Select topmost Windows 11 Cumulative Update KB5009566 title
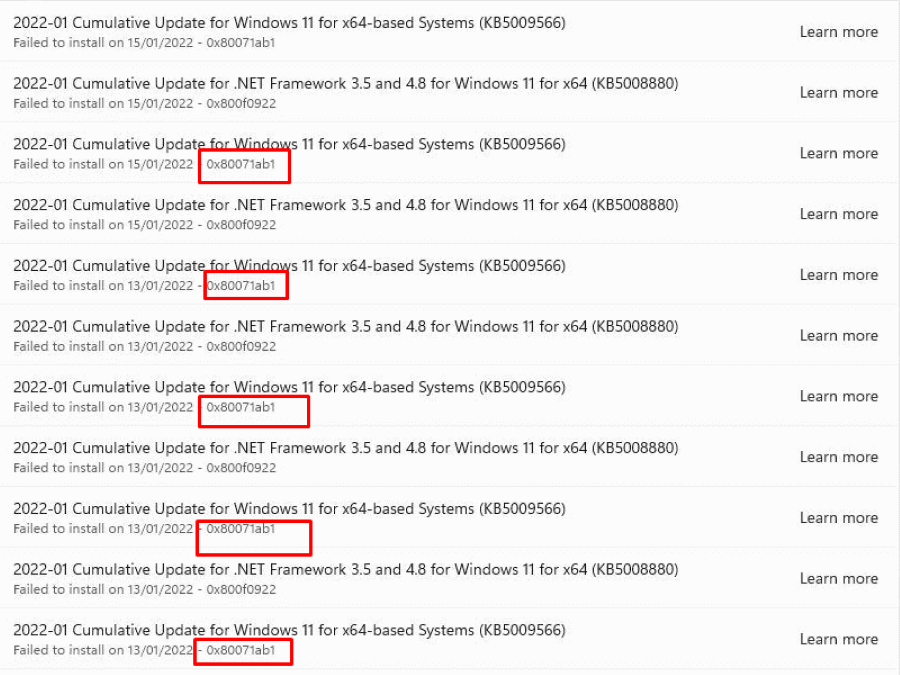The image size is (900, 675). click(x=289, y=23)
